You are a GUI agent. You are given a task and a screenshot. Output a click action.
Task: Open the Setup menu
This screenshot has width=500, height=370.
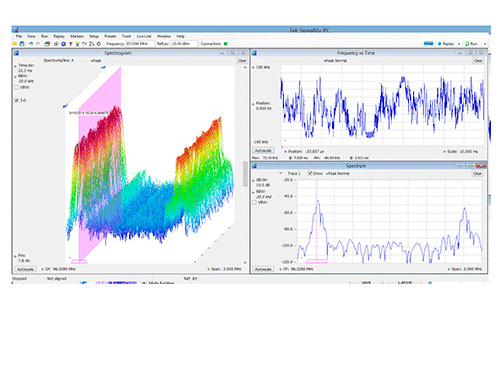(94, 36)
